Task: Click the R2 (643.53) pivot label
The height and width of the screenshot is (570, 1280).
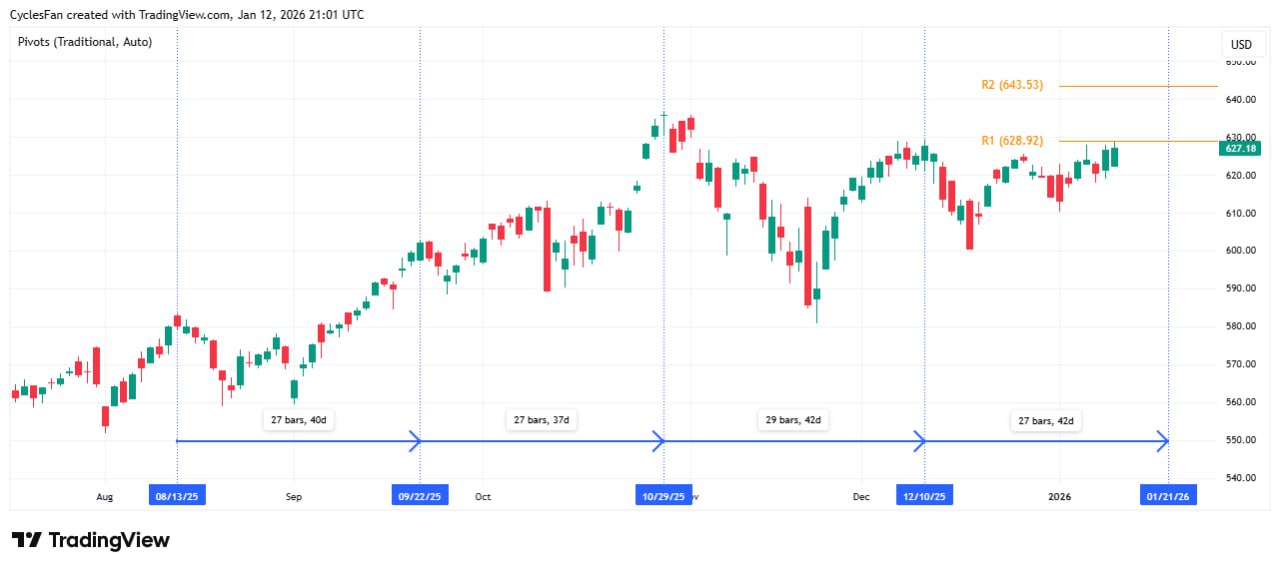Action: coord(1012,85)
